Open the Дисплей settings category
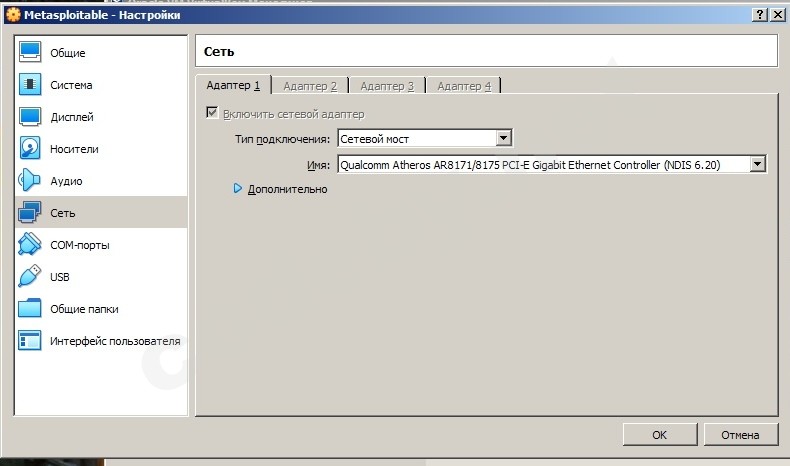Screen dimensions: 790x466 (101, 117)
